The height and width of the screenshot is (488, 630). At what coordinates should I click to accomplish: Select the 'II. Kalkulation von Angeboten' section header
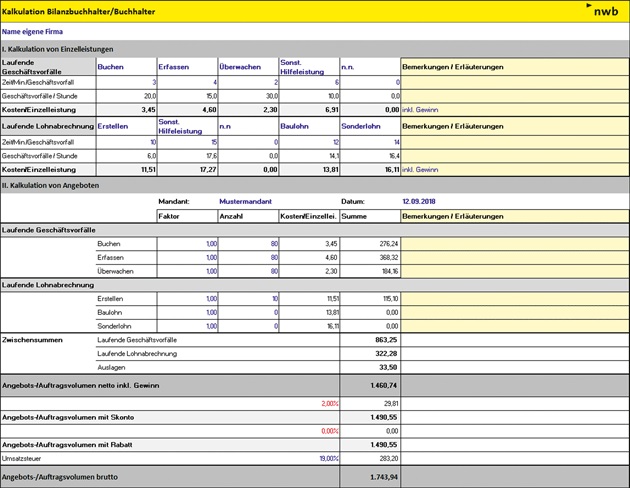60,185
